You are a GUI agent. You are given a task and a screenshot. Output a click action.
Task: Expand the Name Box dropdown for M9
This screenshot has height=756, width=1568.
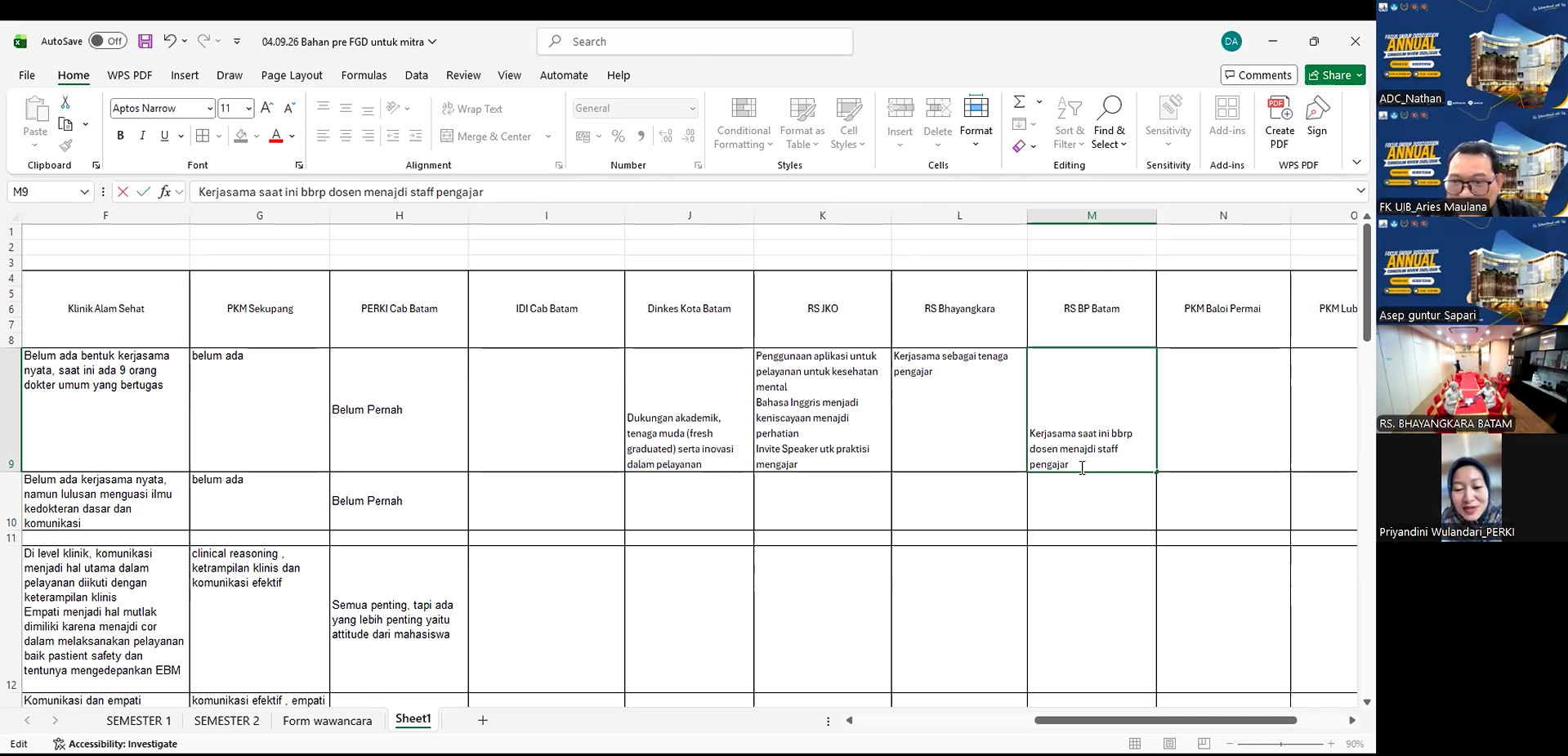pyautogui.click(x=84, y=192)
